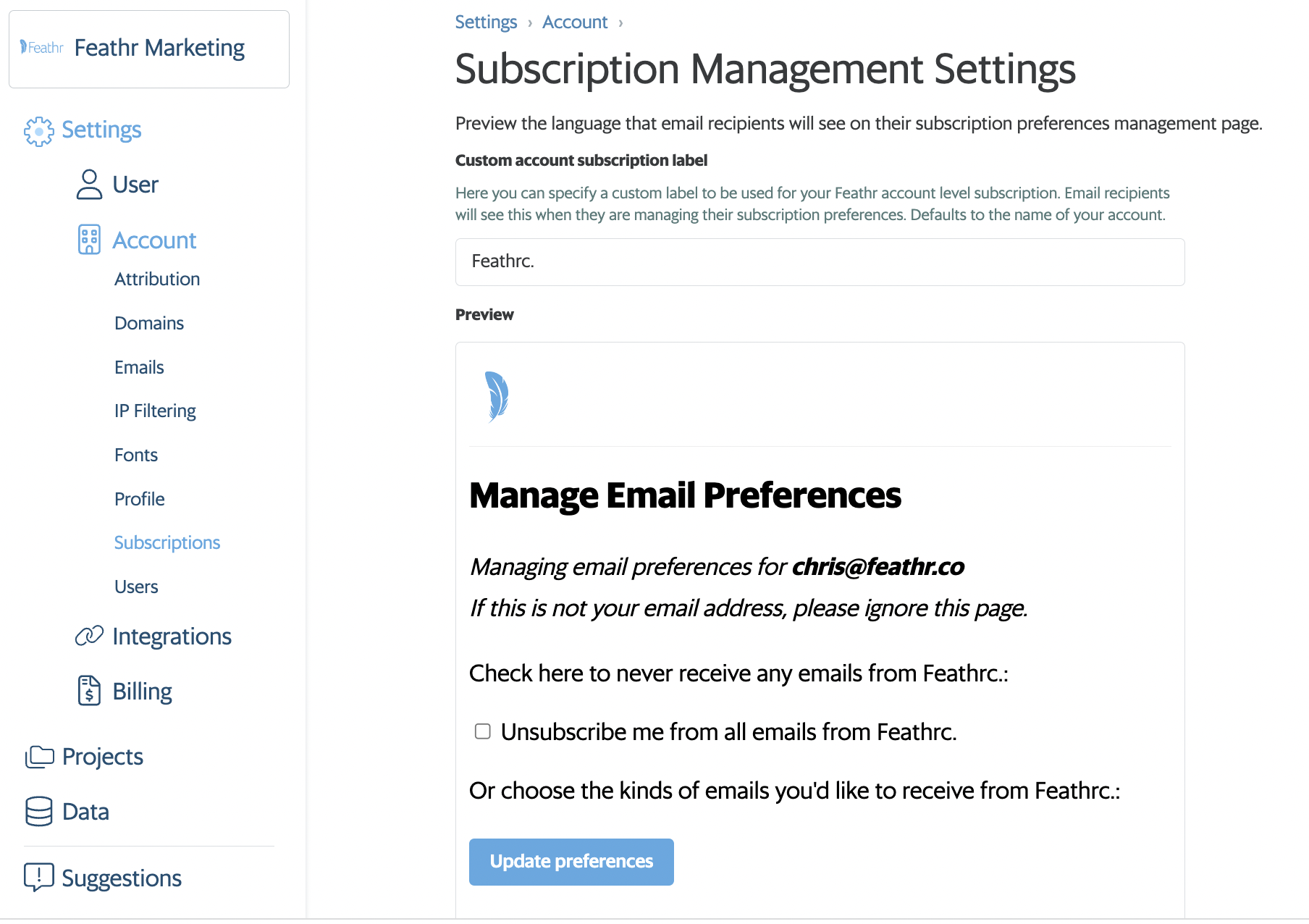Open Users settings
The width and height of the screenshot is (1309, 924).
[x=136, y=587]
